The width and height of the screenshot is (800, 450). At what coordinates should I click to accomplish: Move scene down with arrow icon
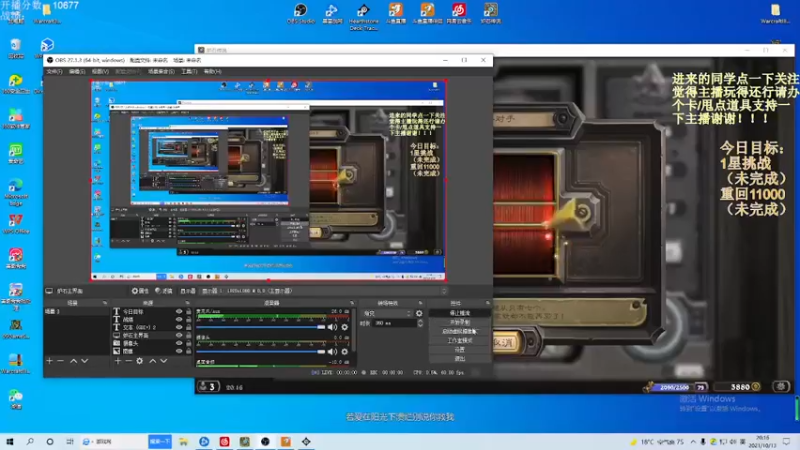(x=85, y=361)
